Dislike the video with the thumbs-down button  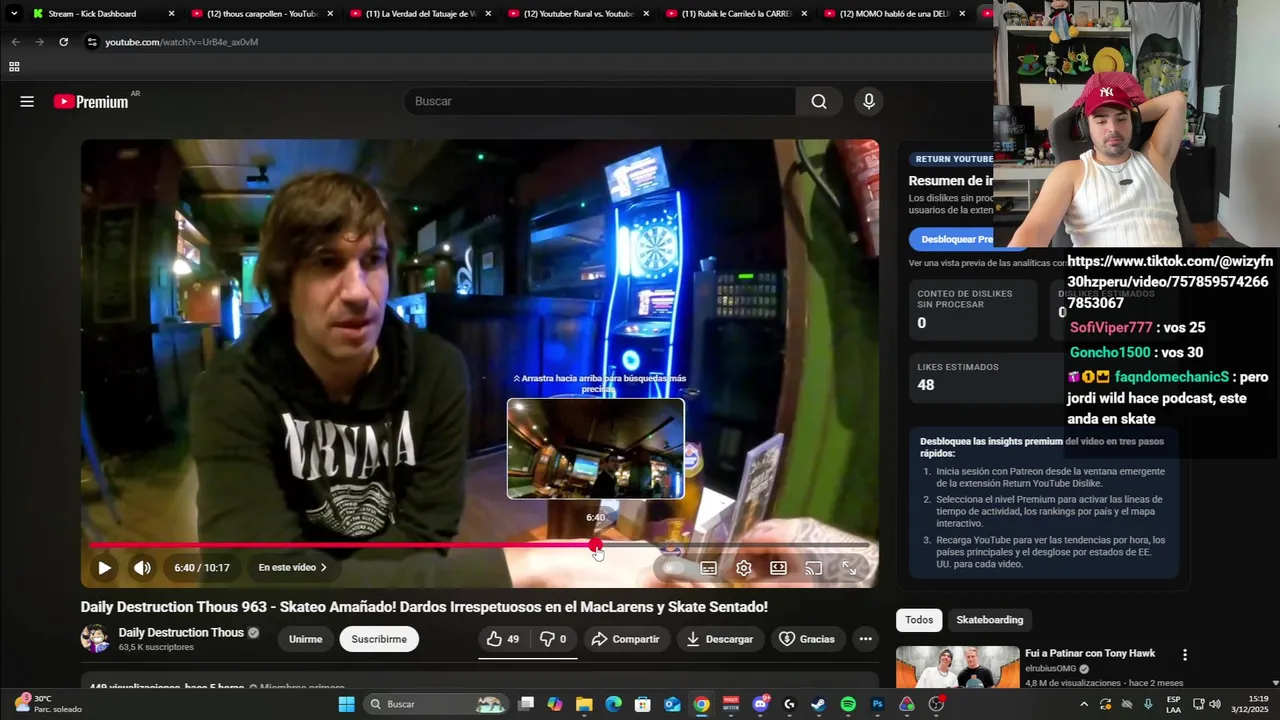pos(553,639)
